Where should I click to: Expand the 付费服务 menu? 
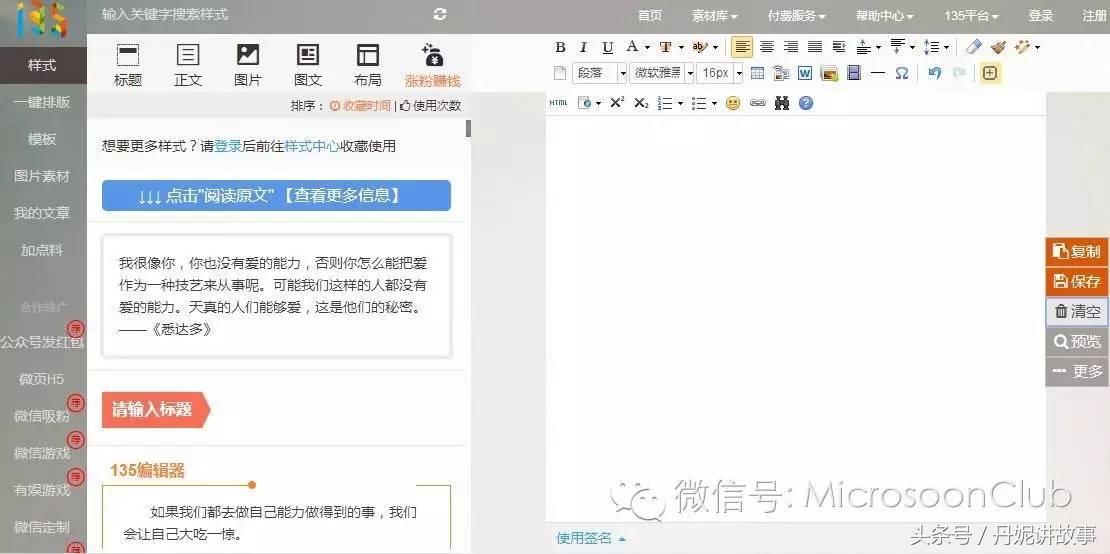[796, 16]
